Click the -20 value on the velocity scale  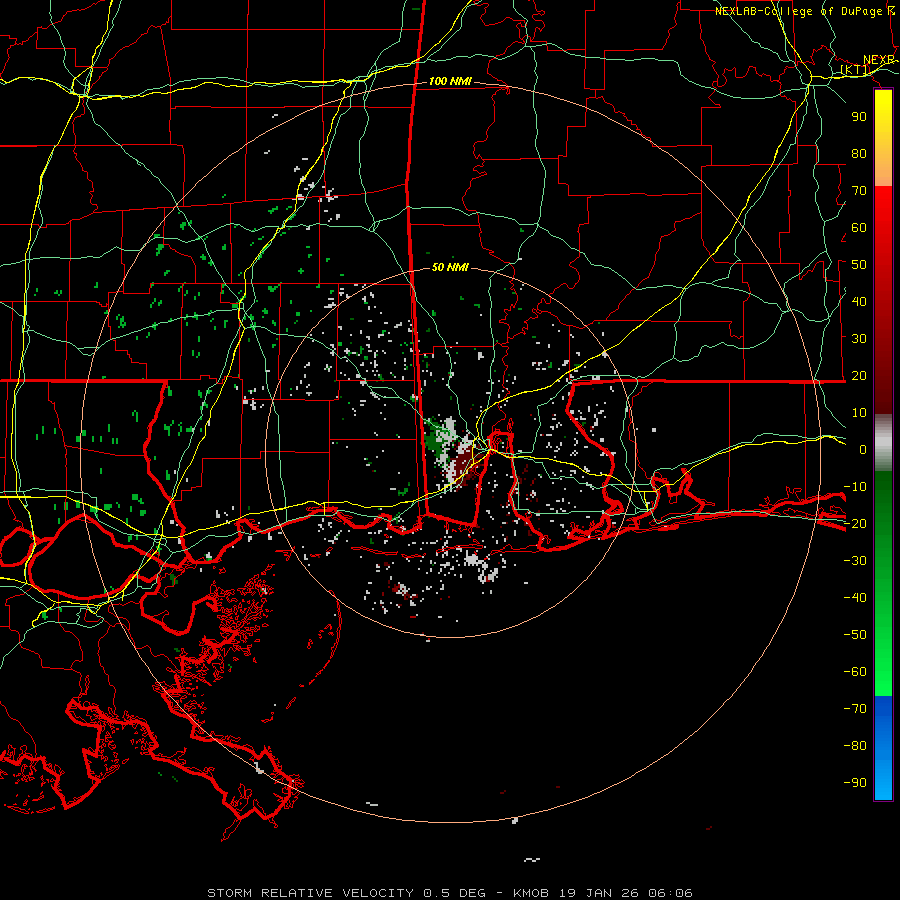click(x=855, y=524)
